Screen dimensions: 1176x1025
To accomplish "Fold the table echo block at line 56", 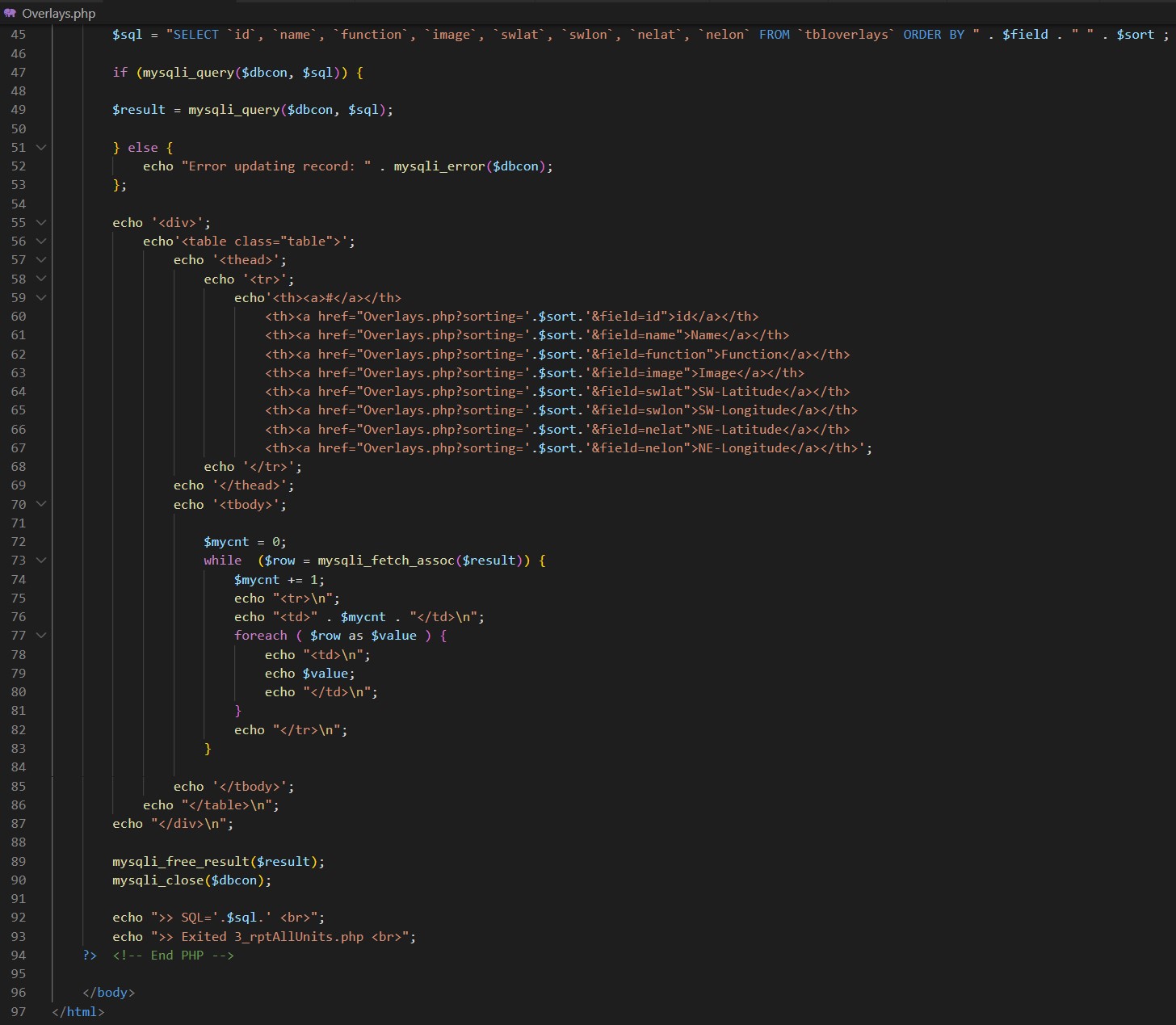I will tap(41, 241).
